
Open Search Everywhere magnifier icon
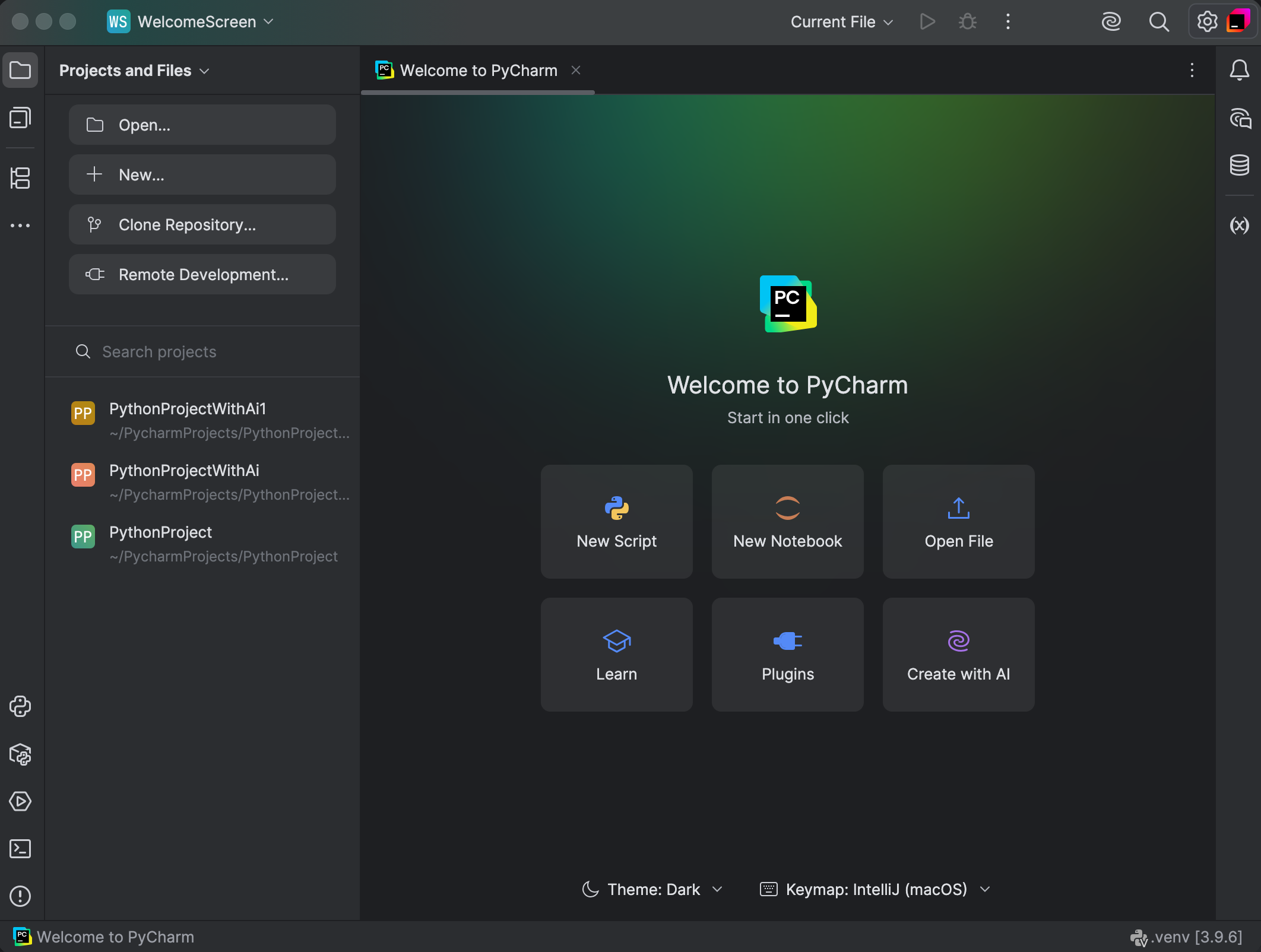[x=1159, y=22]
